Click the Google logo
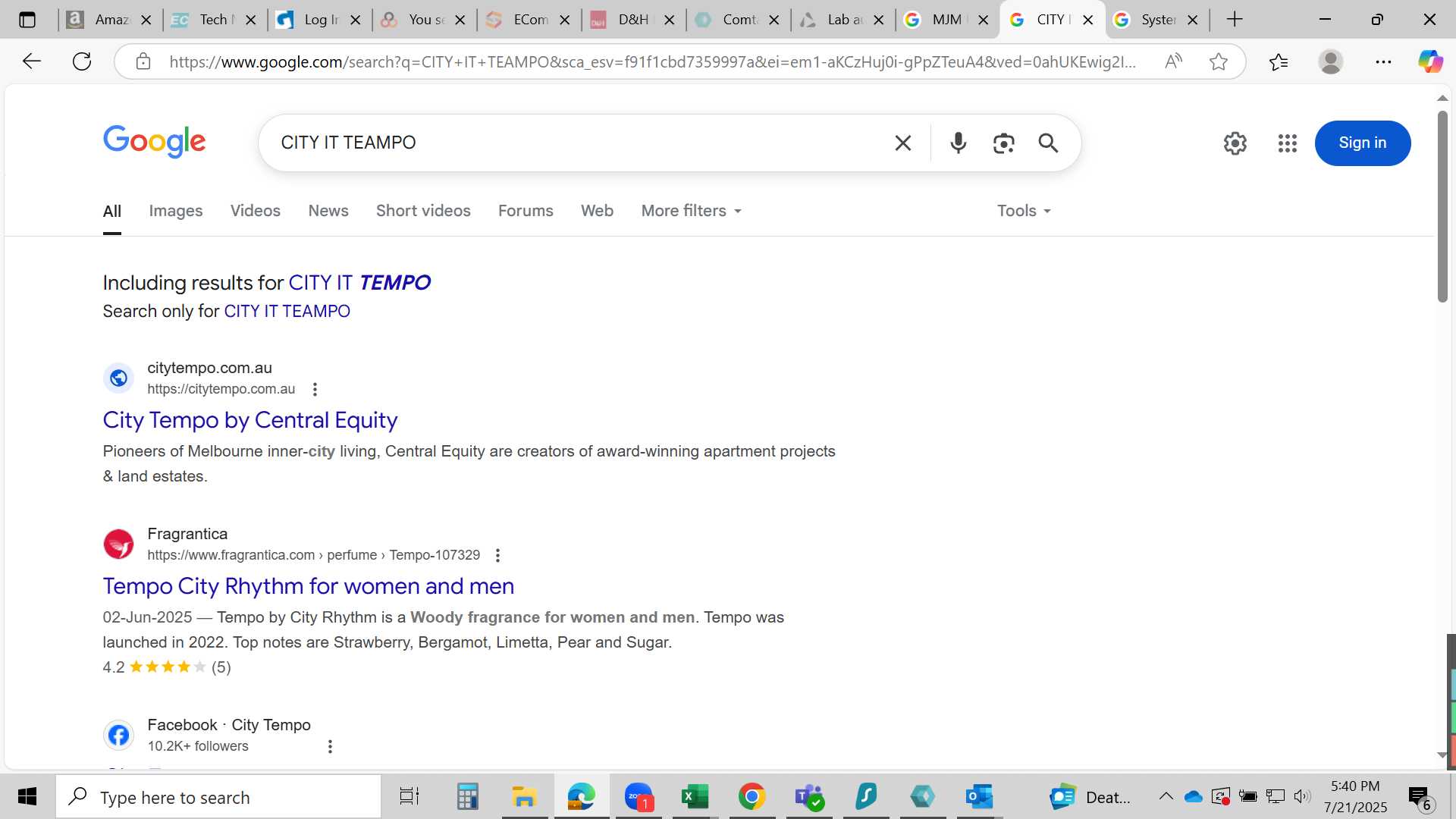1456x819 pixels. [154, 142]
